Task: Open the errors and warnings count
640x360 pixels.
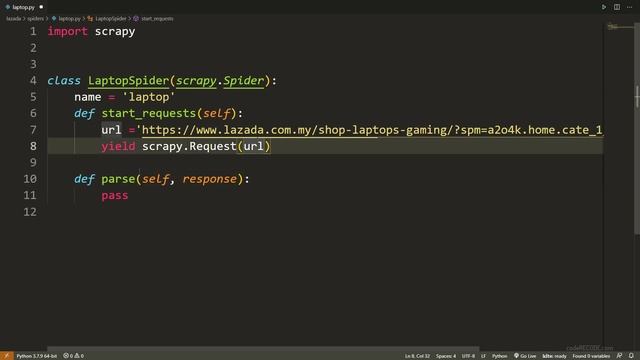Action: (x=73, y=356)
